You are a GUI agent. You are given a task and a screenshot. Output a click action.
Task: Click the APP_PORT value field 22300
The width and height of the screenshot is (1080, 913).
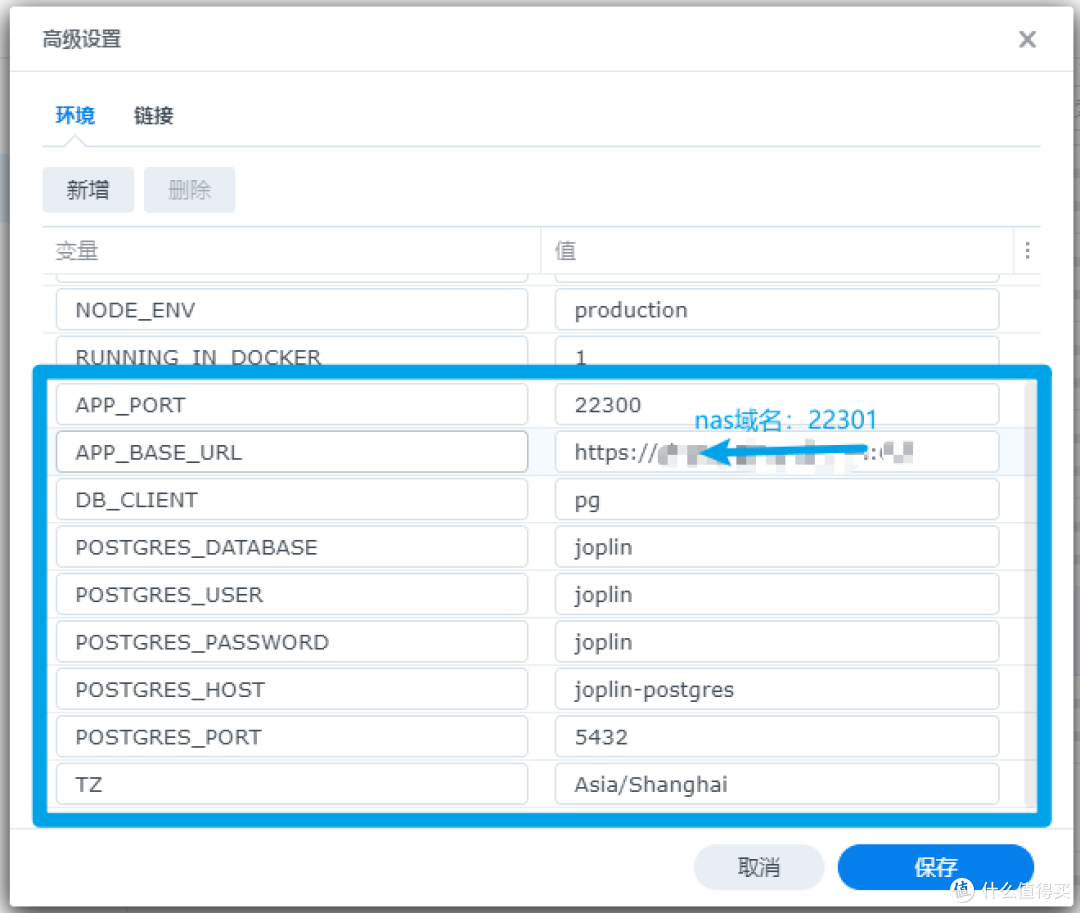776,405
